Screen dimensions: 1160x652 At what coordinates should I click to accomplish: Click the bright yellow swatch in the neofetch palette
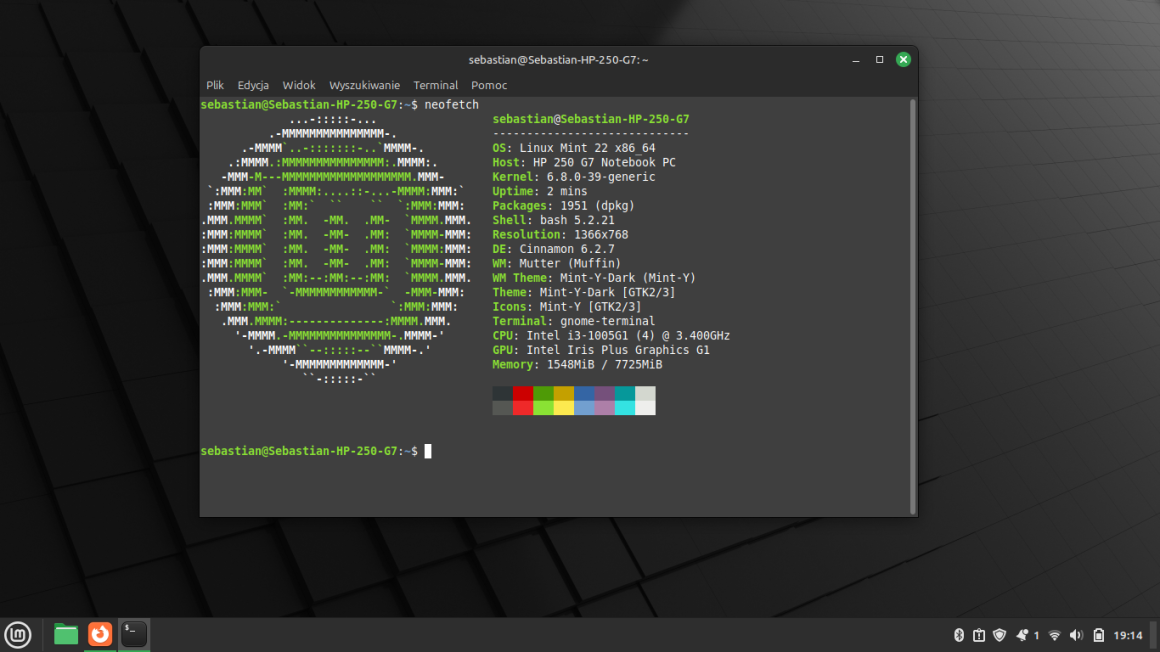pos(564,408)
